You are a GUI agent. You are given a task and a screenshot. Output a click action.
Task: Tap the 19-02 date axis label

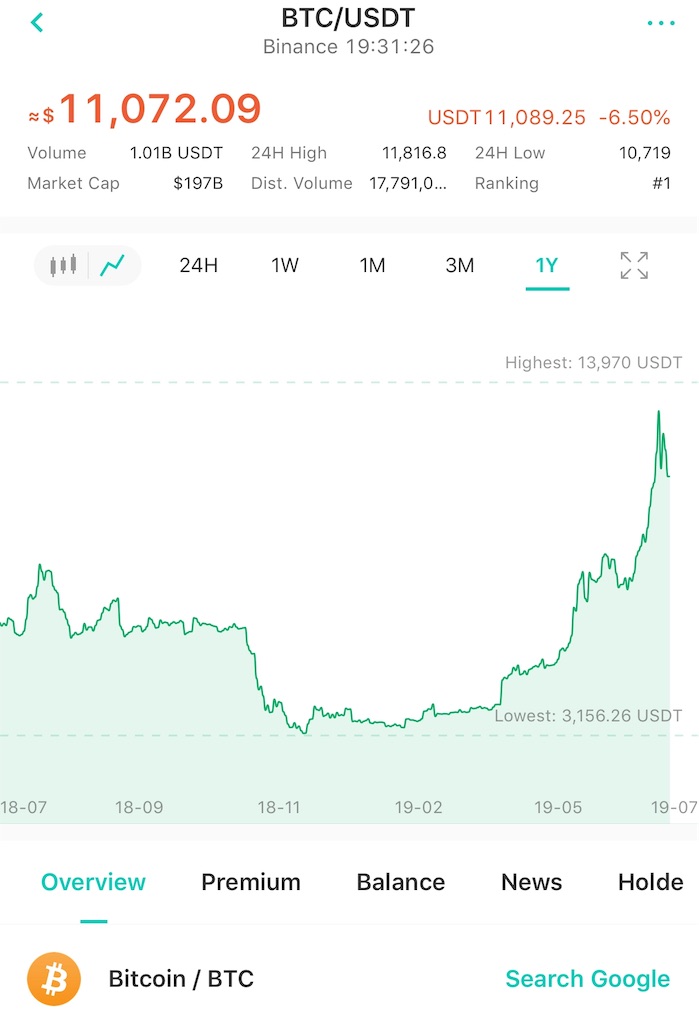[419, 808]
